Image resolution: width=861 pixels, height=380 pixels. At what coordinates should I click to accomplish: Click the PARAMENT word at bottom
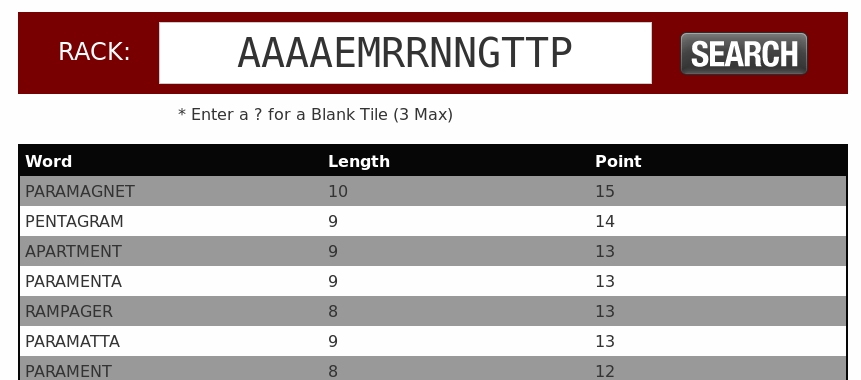tap(69, 371)
